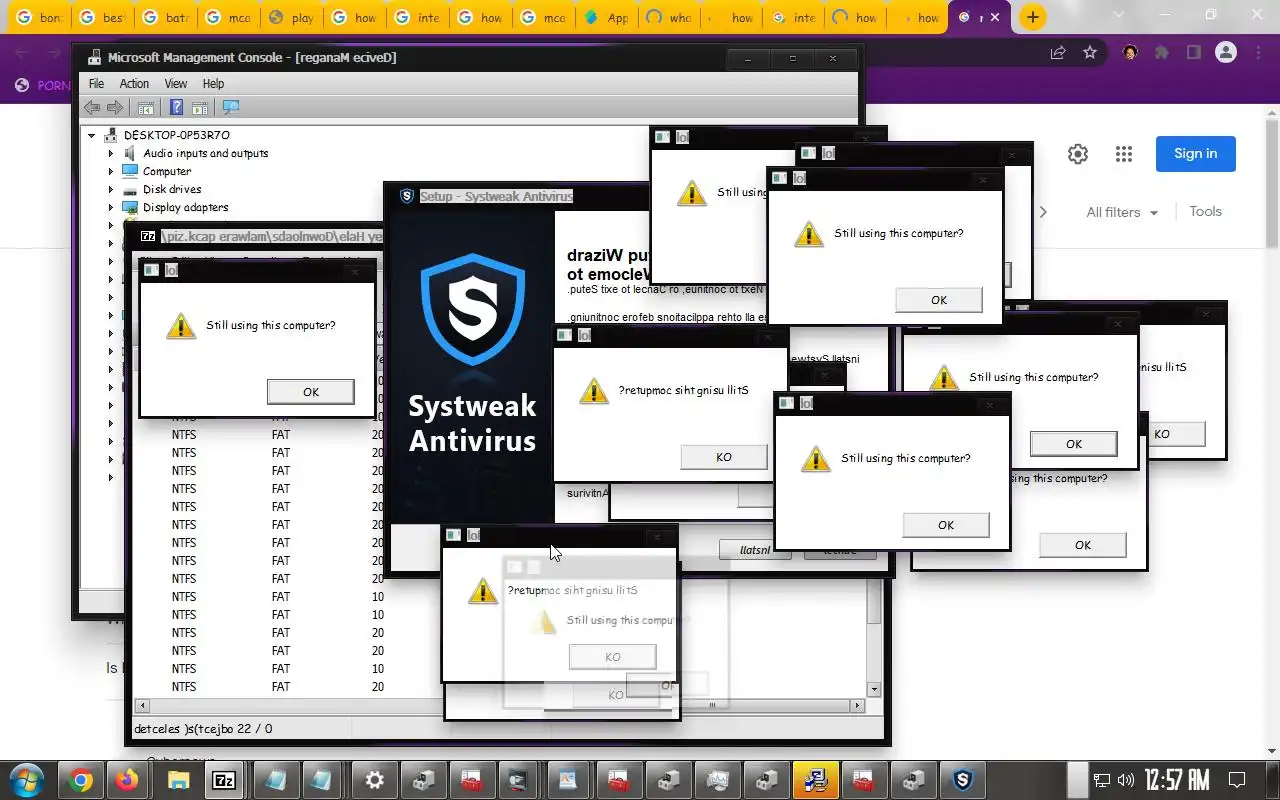Select the DESKTOP-0P53R7O computer name

click(x=177, y=135)
